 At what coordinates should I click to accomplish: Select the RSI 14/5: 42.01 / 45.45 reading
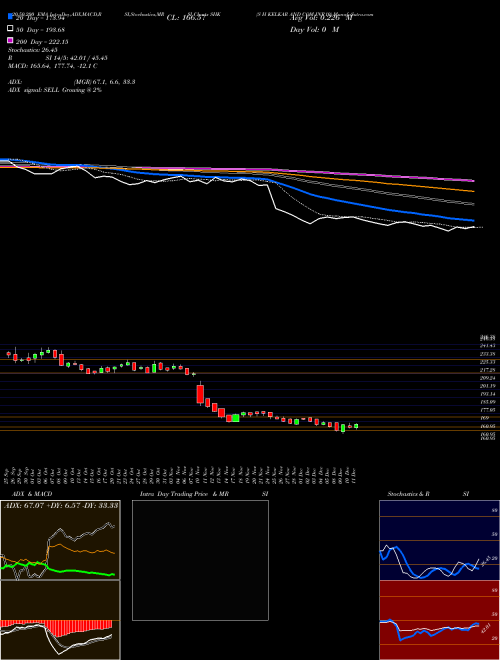pyautogui.click(x=58, y=58)
